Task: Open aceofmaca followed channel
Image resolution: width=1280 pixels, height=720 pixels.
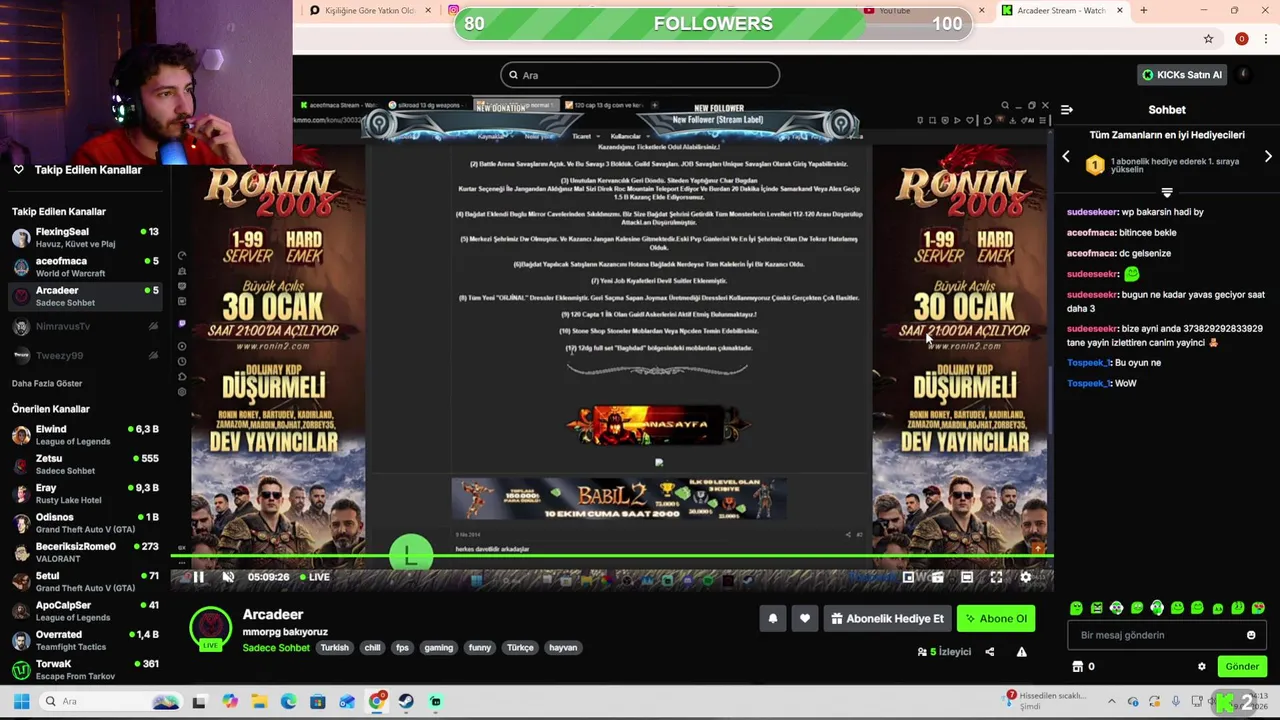Action: coord(85,267)
